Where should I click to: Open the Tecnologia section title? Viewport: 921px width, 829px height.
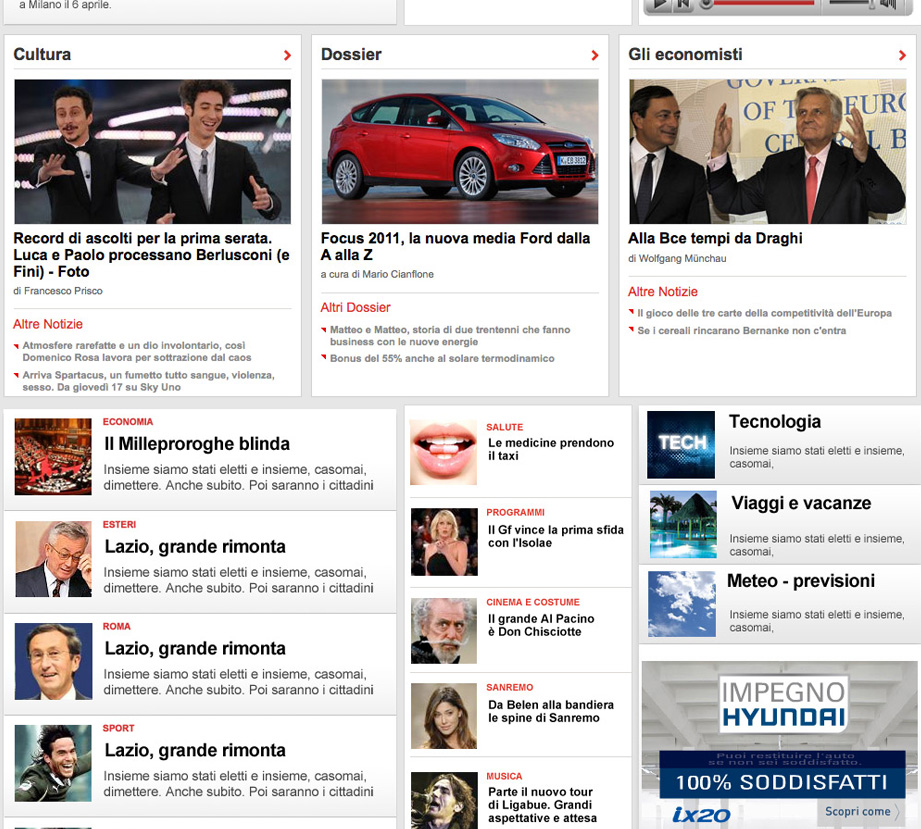click(775, 422)
